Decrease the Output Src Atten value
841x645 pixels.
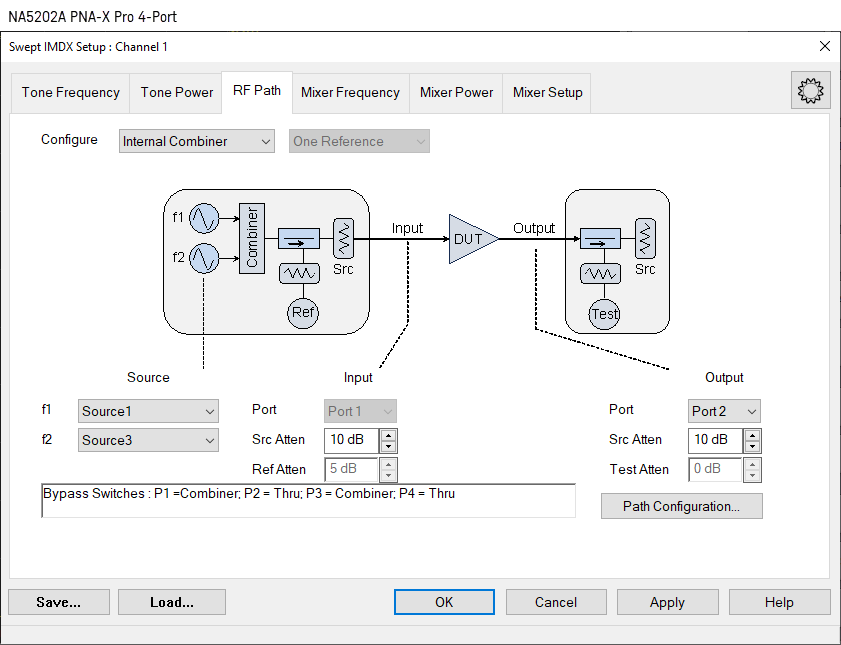[752, 446]
